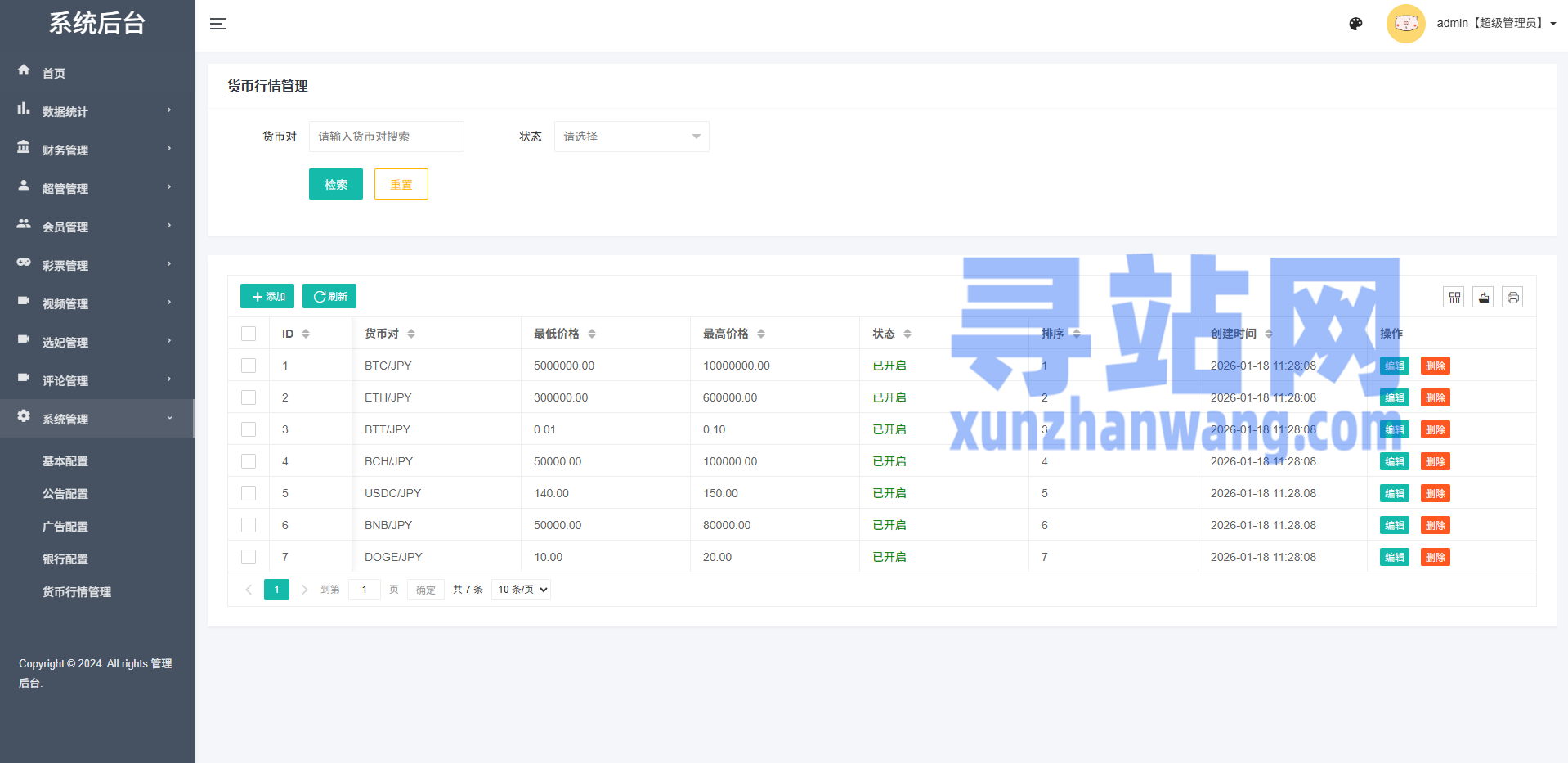
Task: Click the admin avatar image
Action: click(x=1405, y=24)
